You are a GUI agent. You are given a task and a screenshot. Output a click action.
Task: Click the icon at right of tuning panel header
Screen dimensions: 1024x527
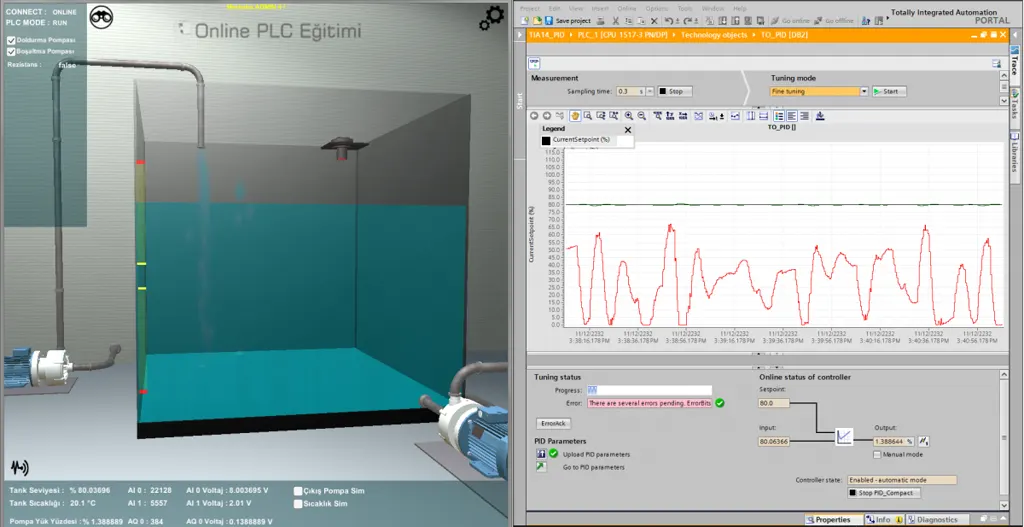[997, 63]
